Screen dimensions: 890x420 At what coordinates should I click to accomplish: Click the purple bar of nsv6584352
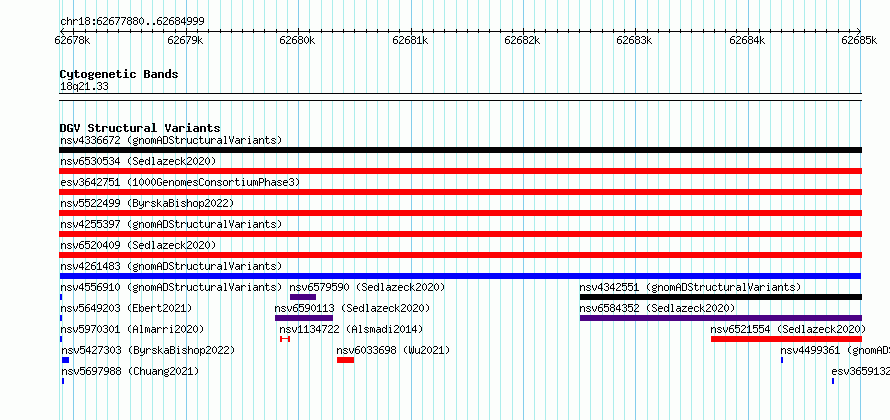point(721,318)
